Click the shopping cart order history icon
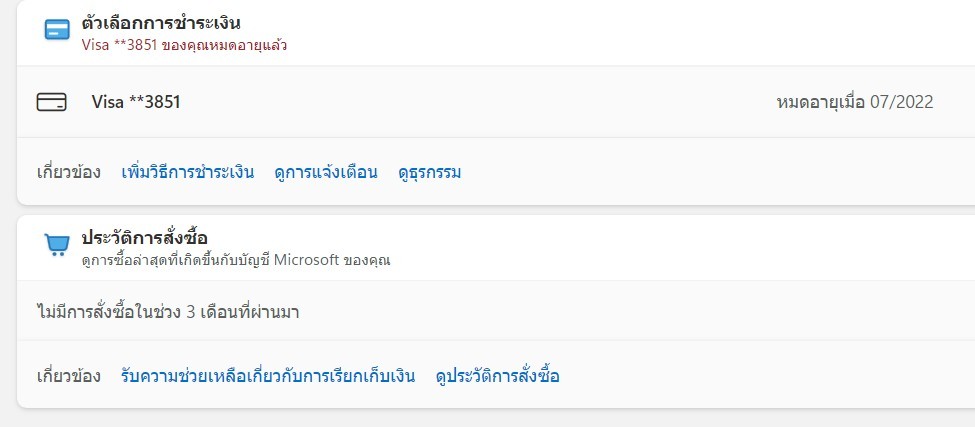The height and width of the screenshot is (427, 975). point(57,245)
